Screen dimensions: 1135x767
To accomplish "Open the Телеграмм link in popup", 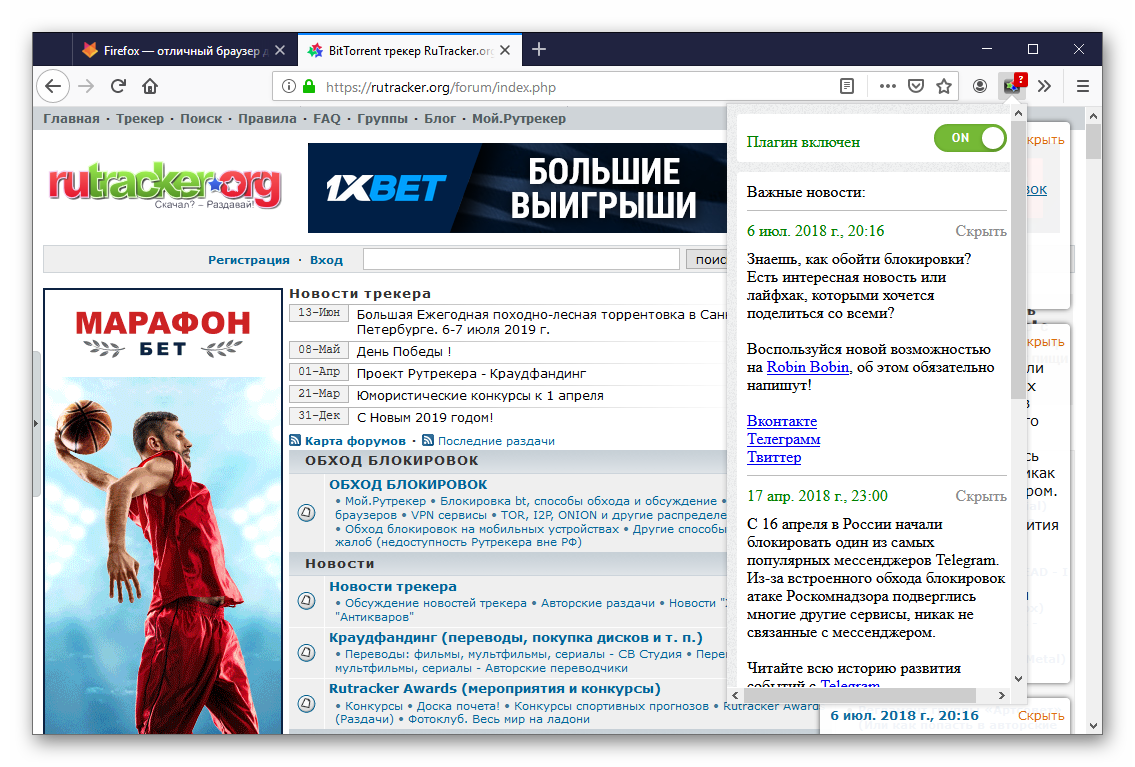I will 784,439.
